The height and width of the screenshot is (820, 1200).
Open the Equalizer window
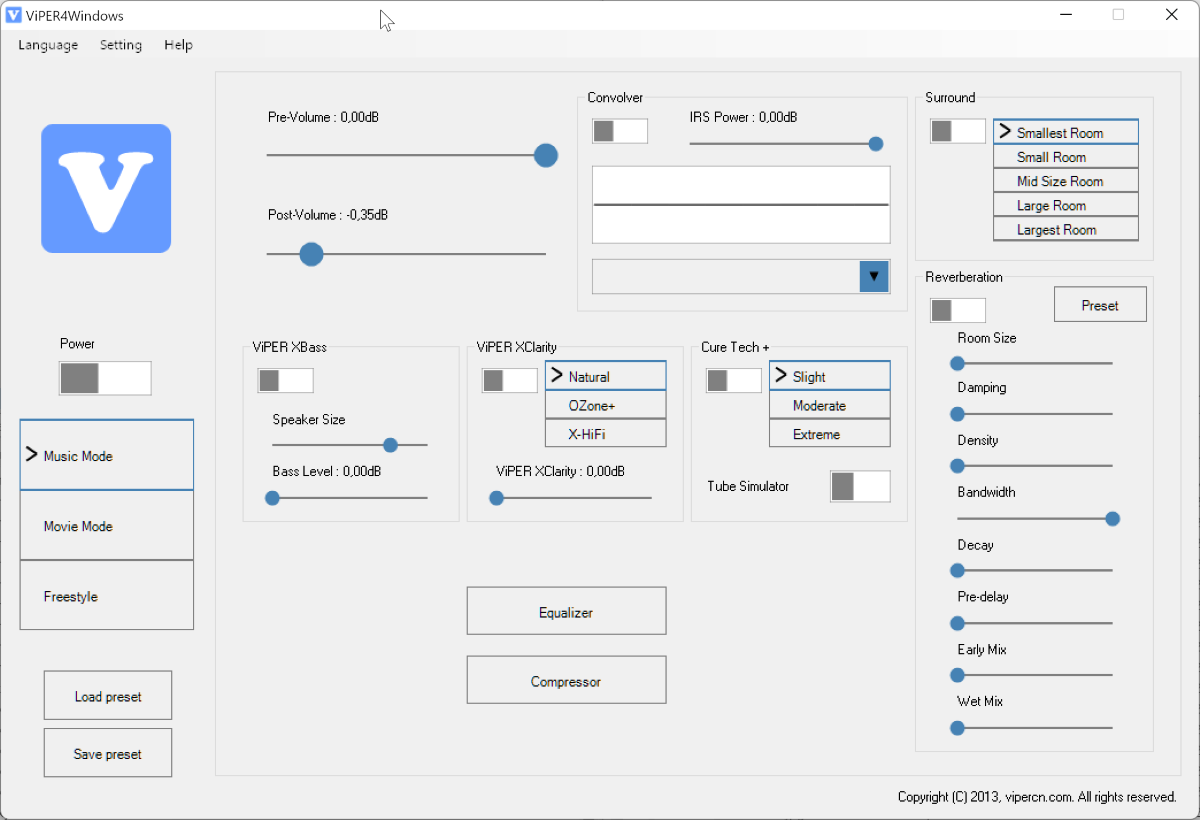coord(566,611)
